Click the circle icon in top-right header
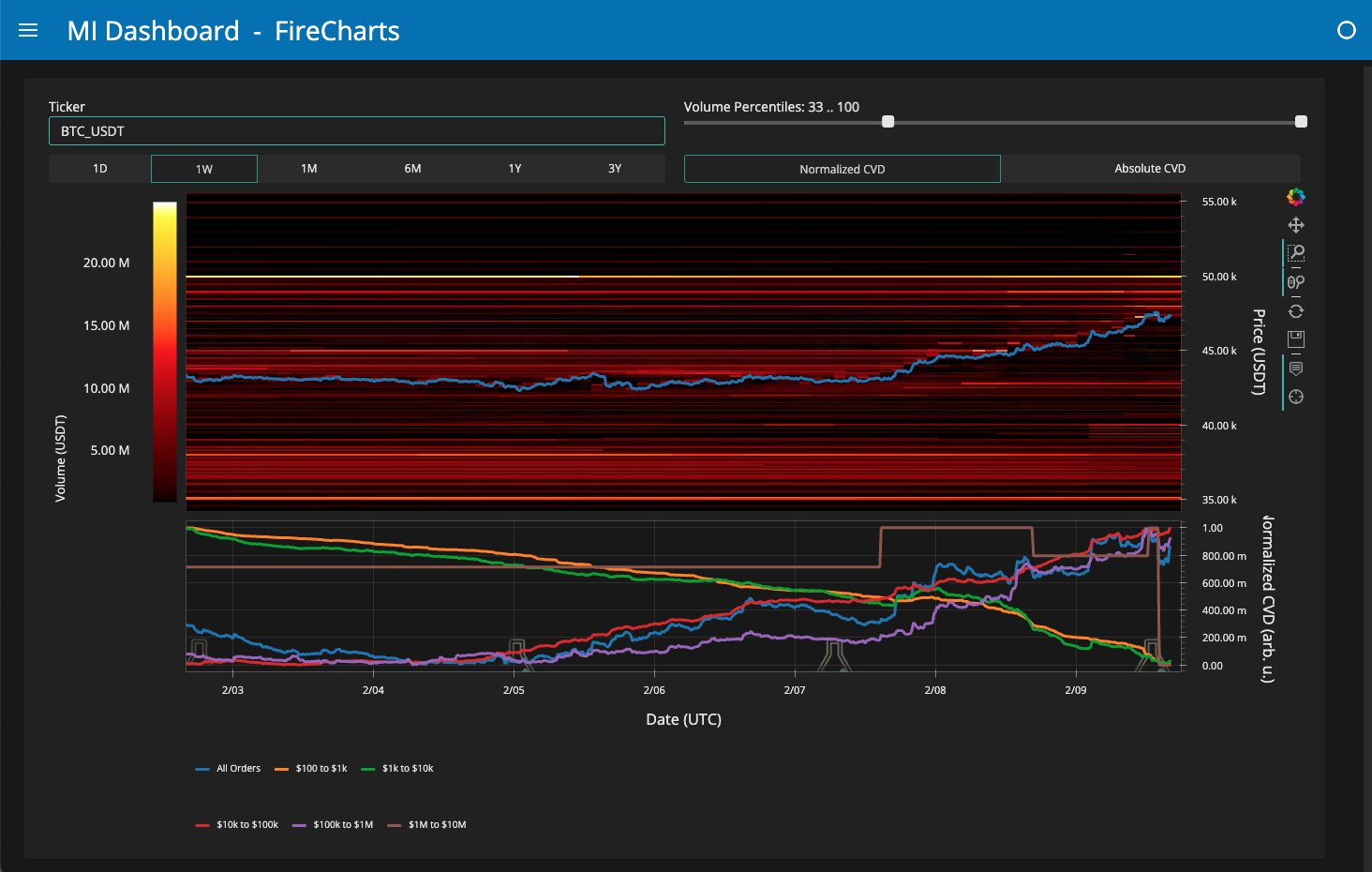This screenshot has height=872, width=1372. 1346,30
